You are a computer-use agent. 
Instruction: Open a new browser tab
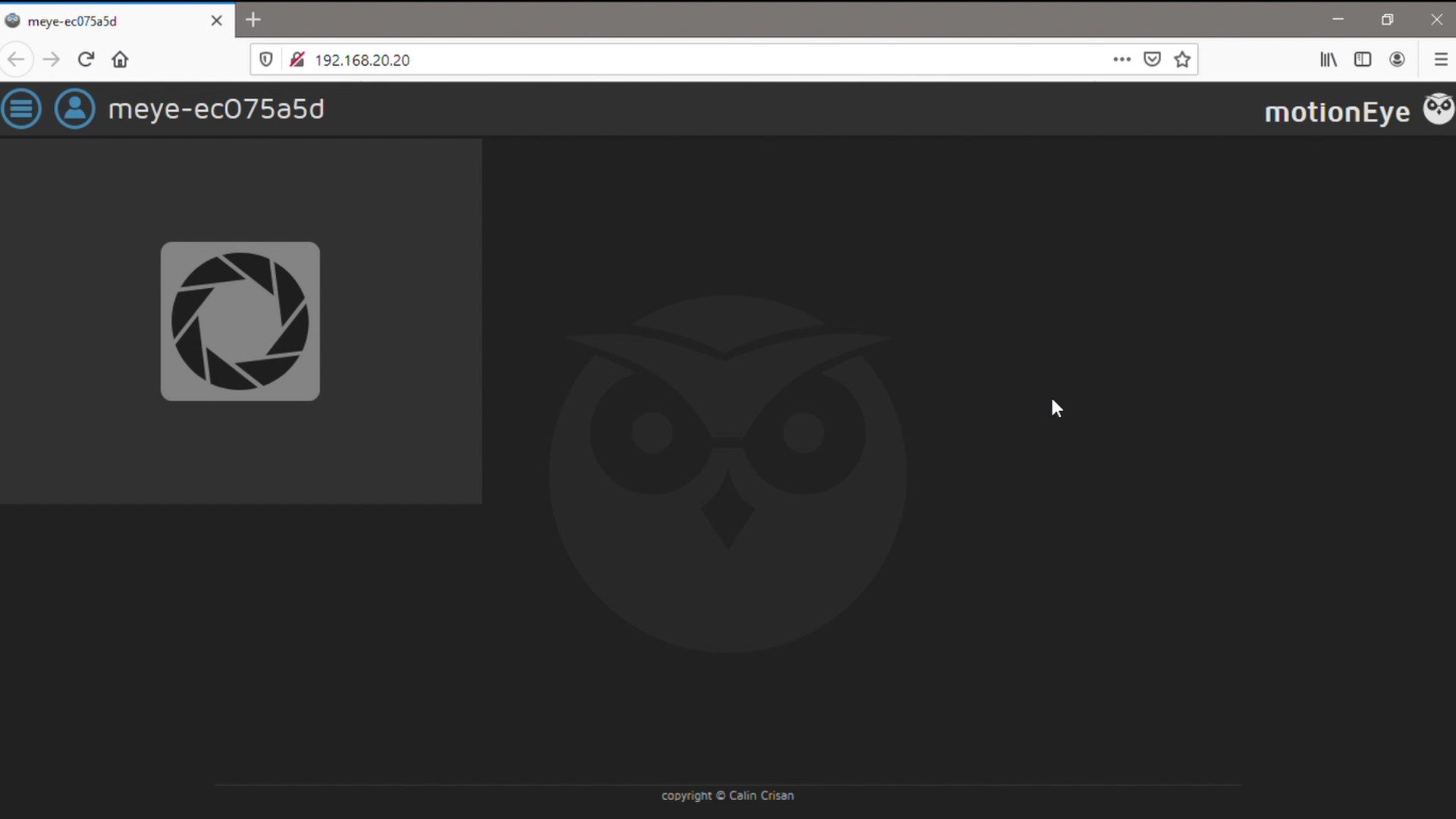click(253, 20)
